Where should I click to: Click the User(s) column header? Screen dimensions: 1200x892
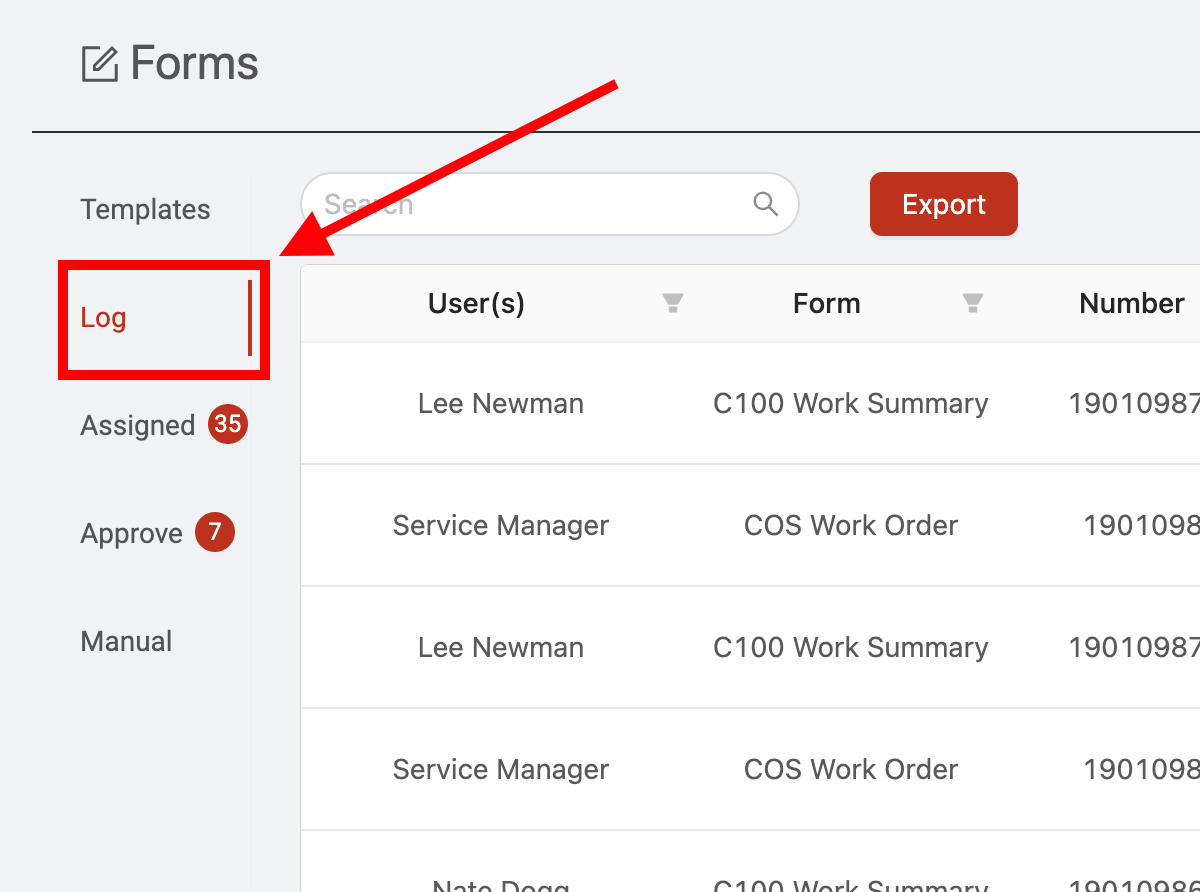pyautogui.click(x=476, y=304)
